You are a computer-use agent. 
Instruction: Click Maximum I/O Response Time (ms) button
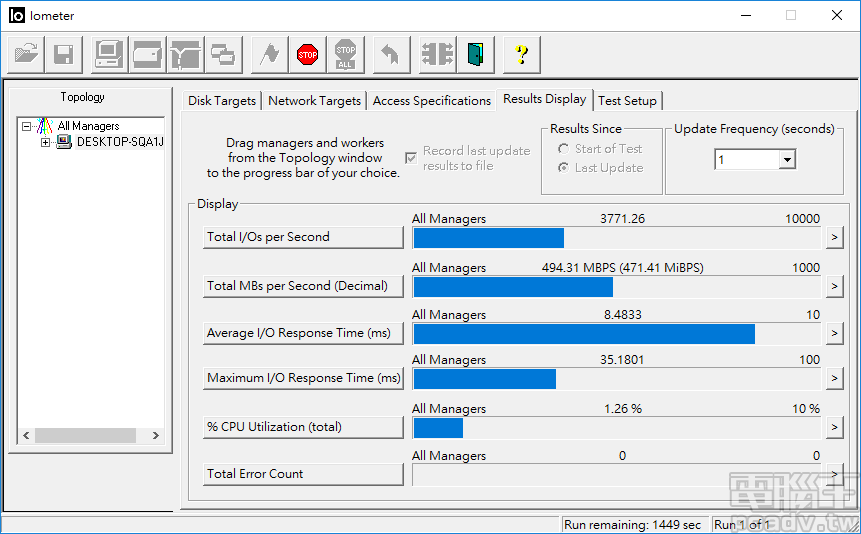tap(303, 379)
